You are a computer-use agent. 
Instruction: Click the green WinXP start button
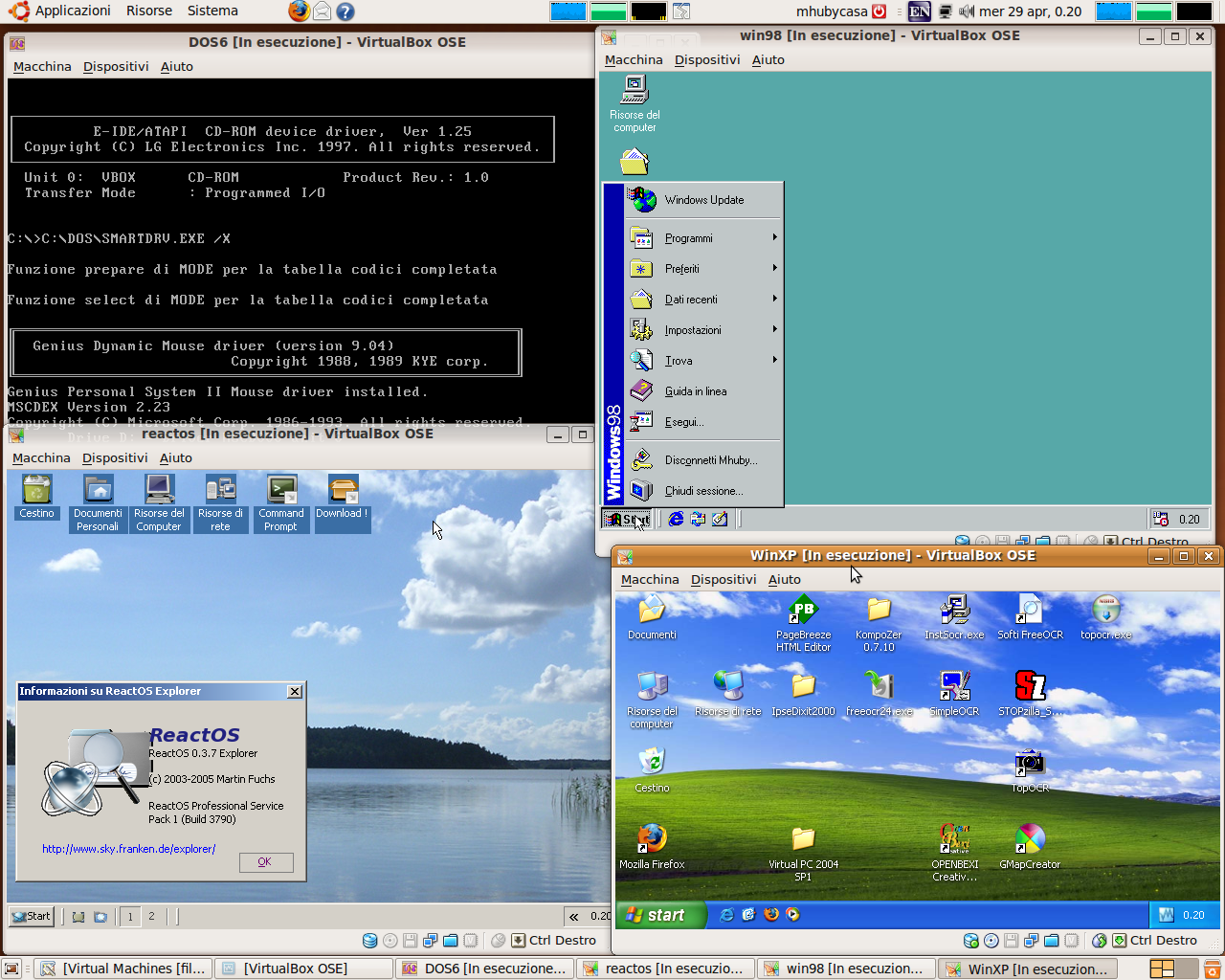tap(660, 915)
